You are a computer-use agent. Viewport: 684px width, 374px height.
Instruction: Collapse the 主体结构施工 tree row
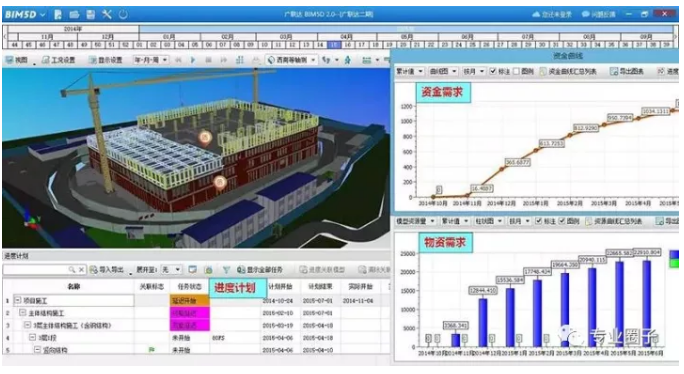point(23,313)
